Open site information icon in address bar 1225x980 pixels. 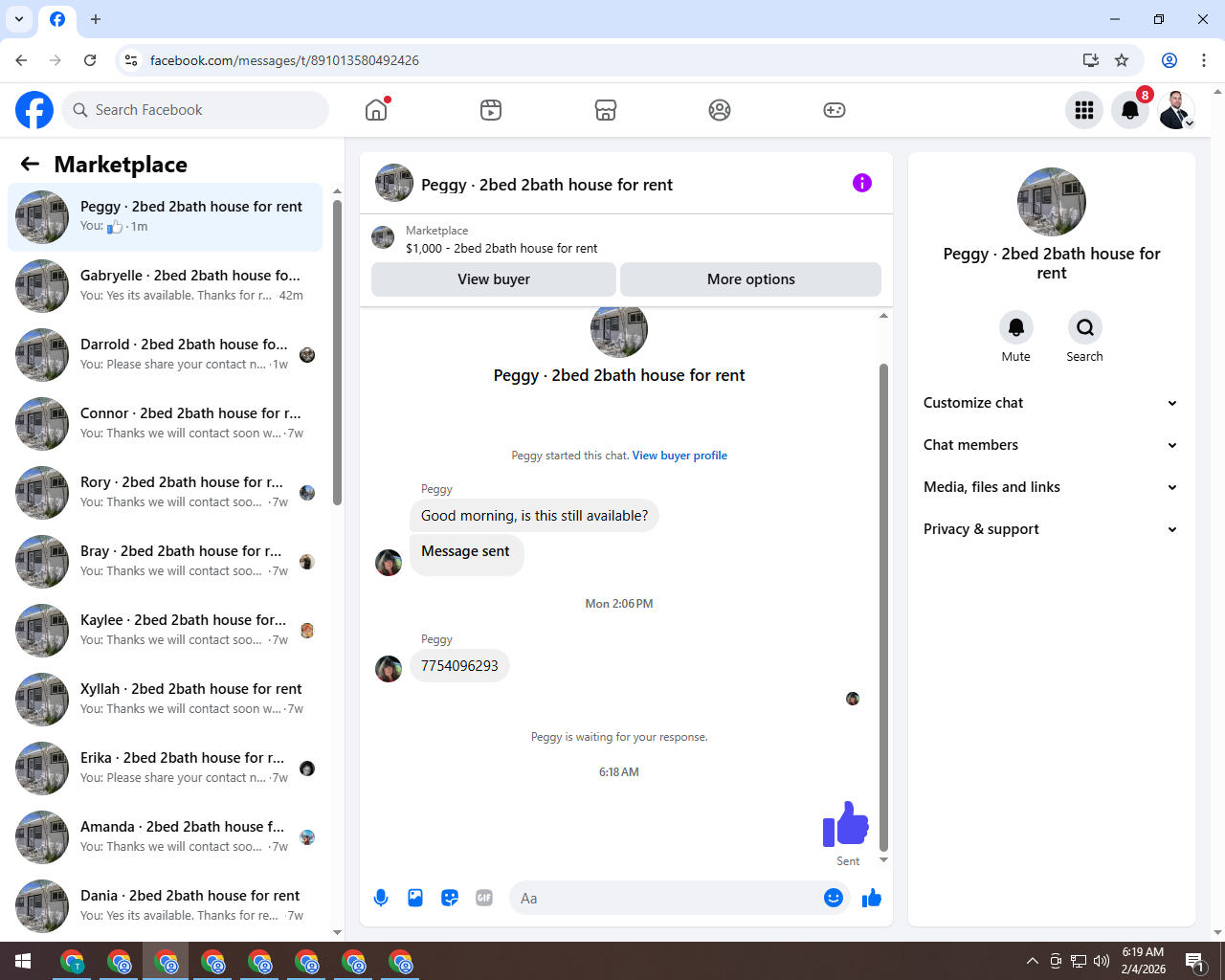[x=131, y=60]
